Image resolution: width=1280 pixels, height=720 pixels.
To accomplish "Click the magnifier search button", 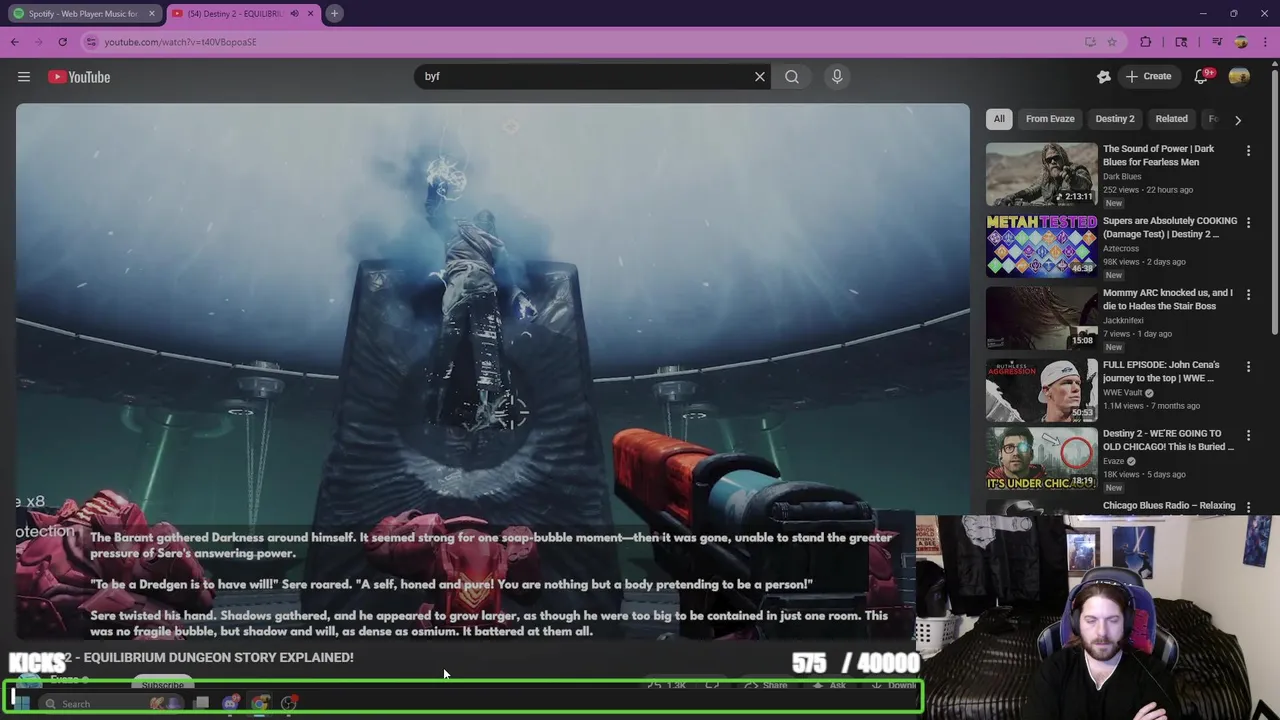I will [792, 76].
